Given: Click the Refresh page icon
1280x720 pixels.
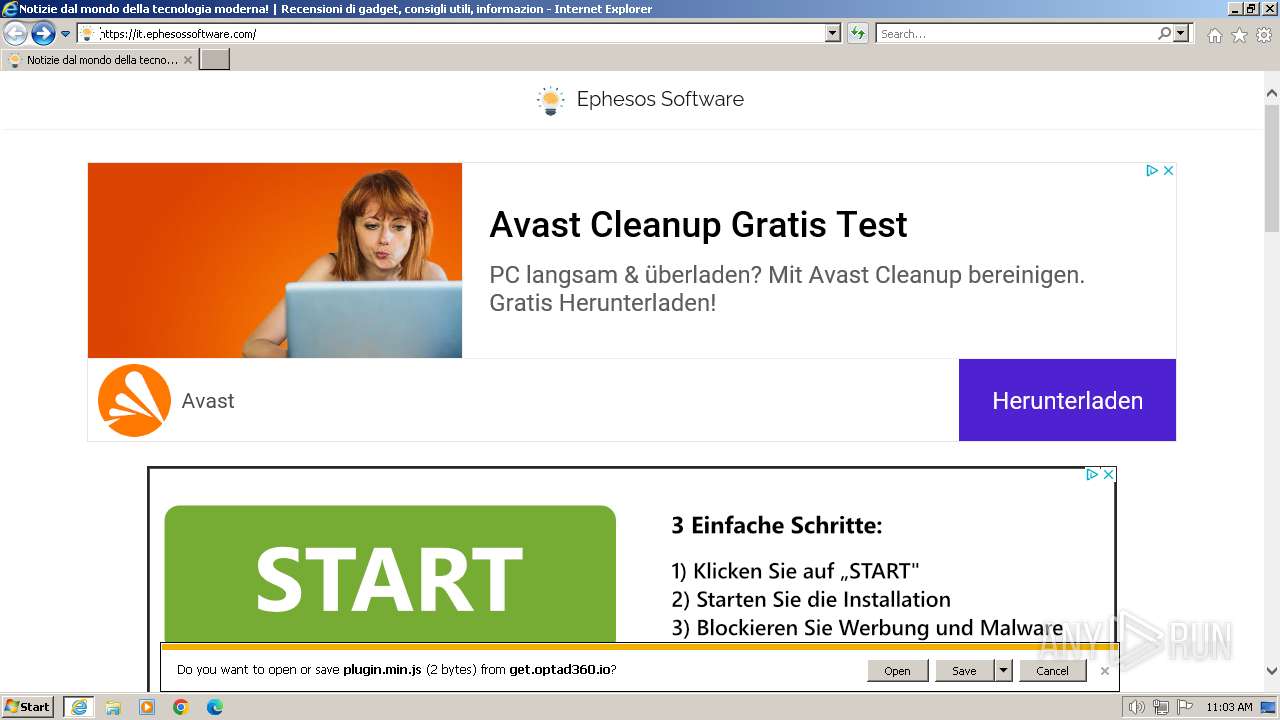Looking at the screenshot, I should (x=858, y=34).
